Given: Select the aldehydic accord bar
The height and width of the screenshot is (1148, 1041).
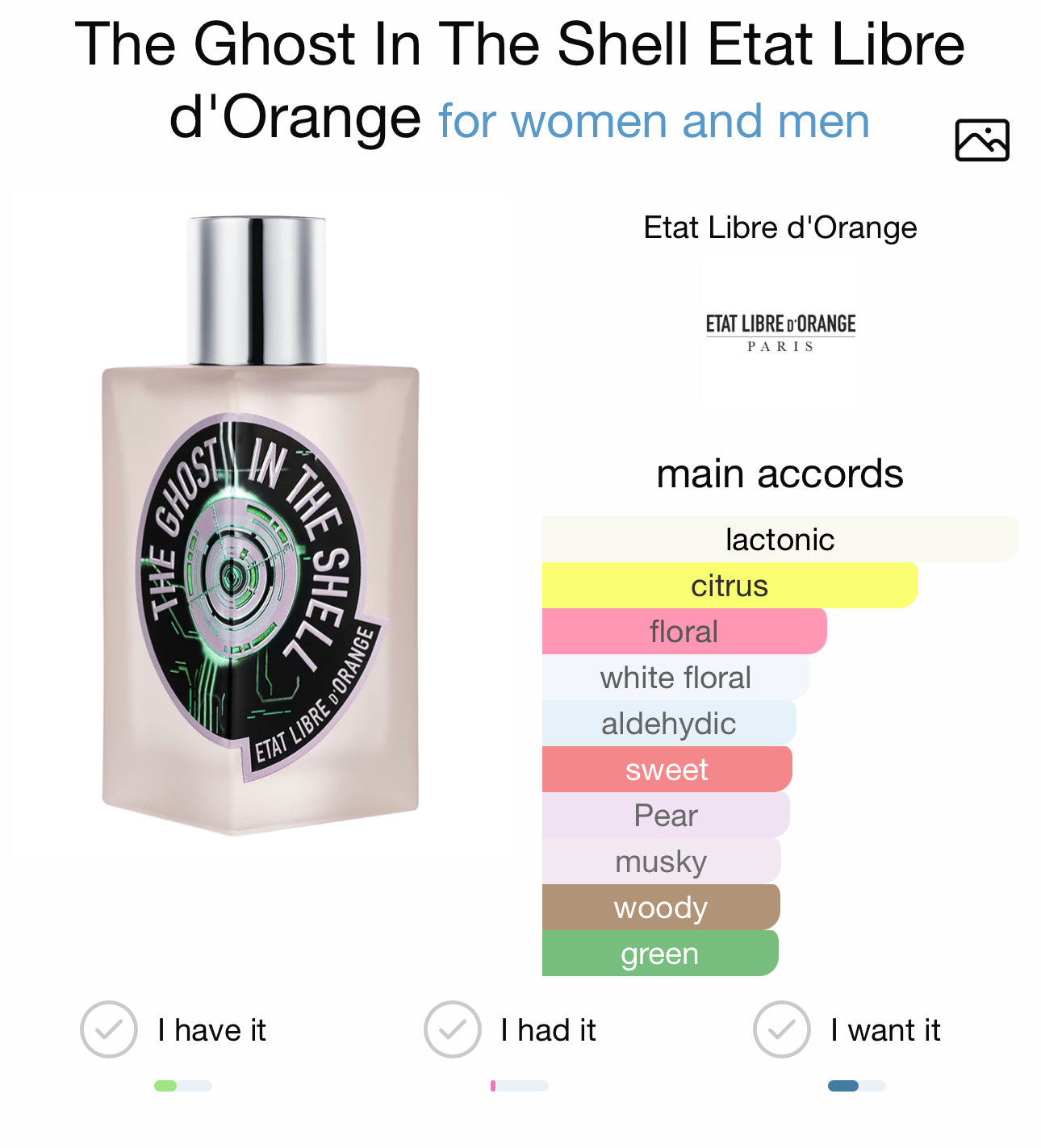Looking at the screenshot, I should click(669, 723).
